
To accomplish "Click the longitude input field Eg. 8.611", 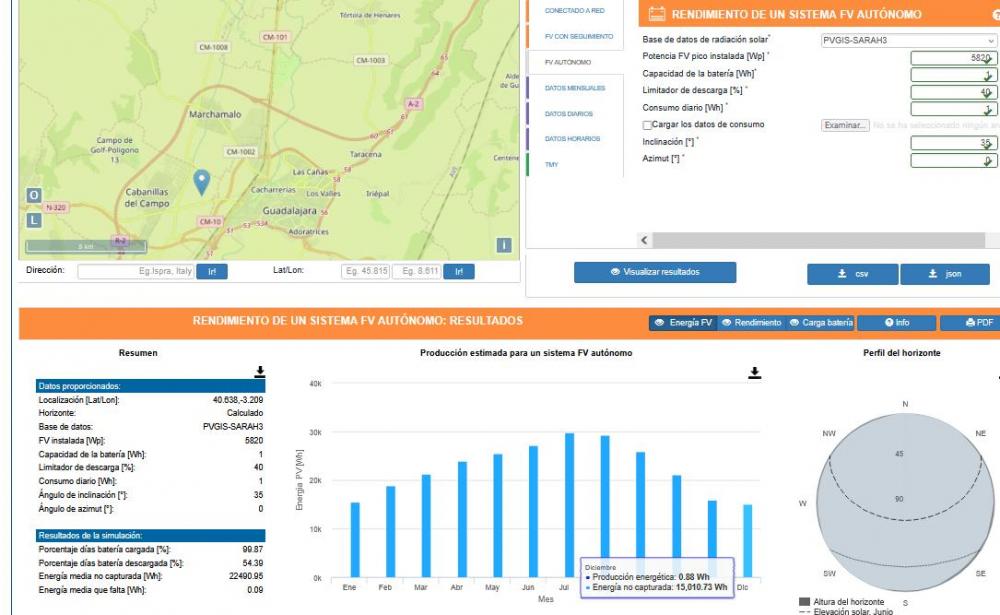I will click(417, 272).
